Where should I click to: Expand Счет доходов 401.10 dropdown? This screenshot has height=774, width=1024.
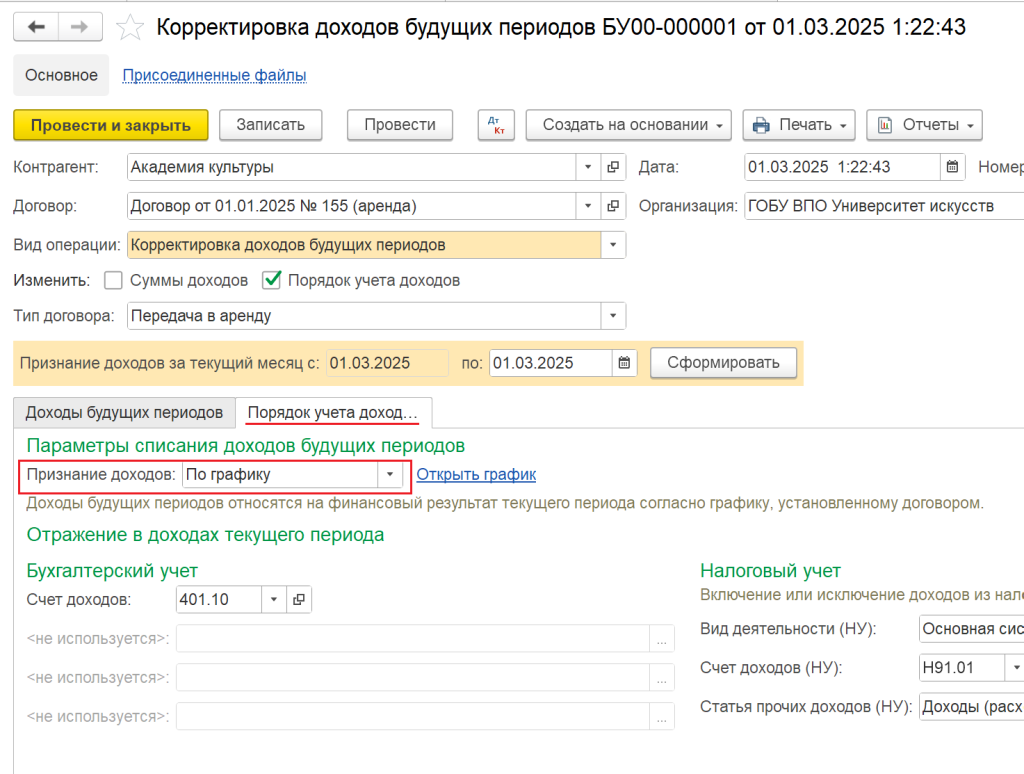point(274,600)
